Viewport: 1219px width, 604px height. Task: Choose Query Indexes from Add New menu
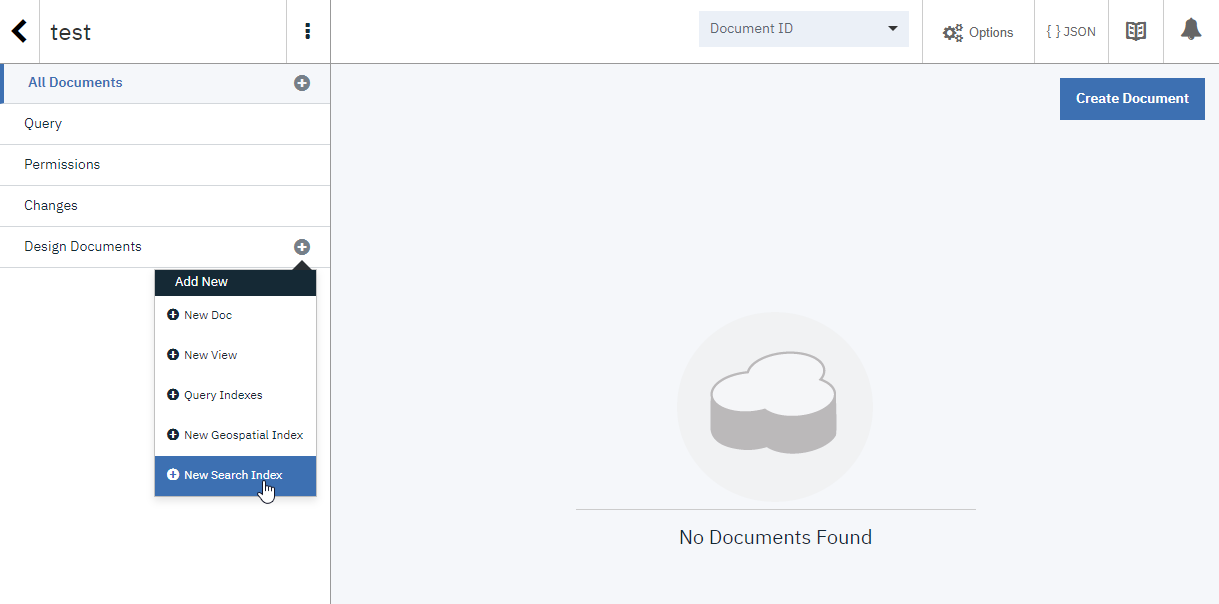(235, 396)
